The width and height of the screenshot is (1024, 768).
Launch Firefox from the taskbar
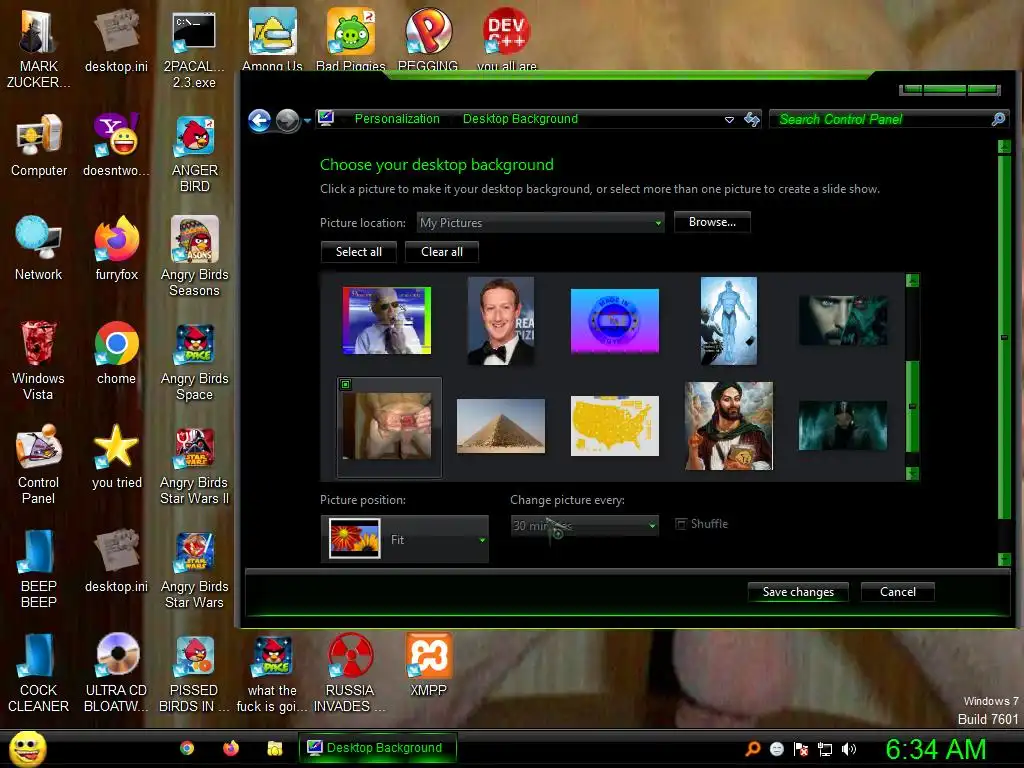231,748
